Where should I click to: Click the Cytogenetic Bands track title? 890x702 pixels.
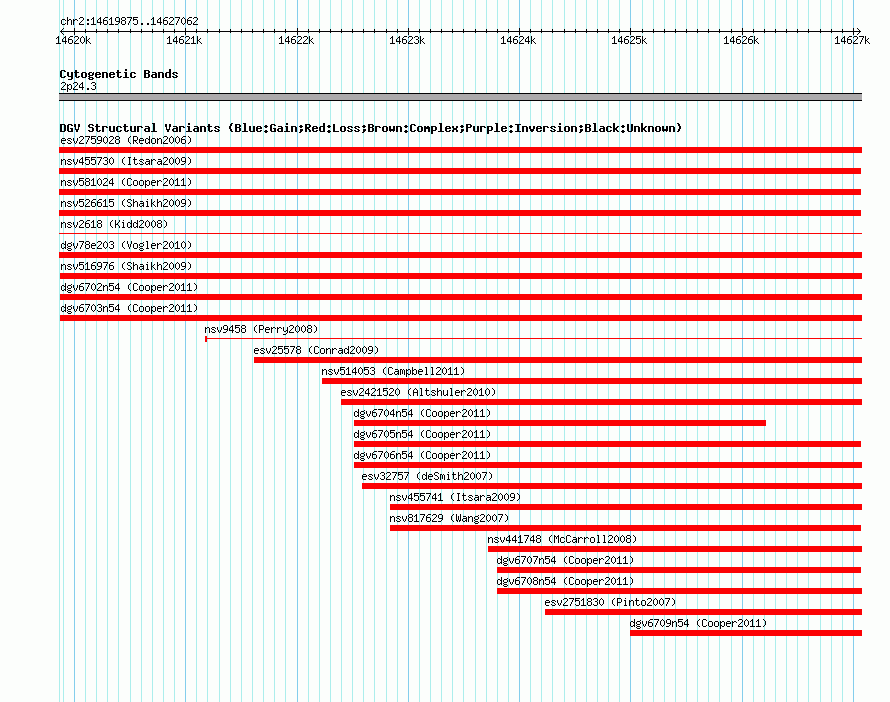[x=119, y=74]
